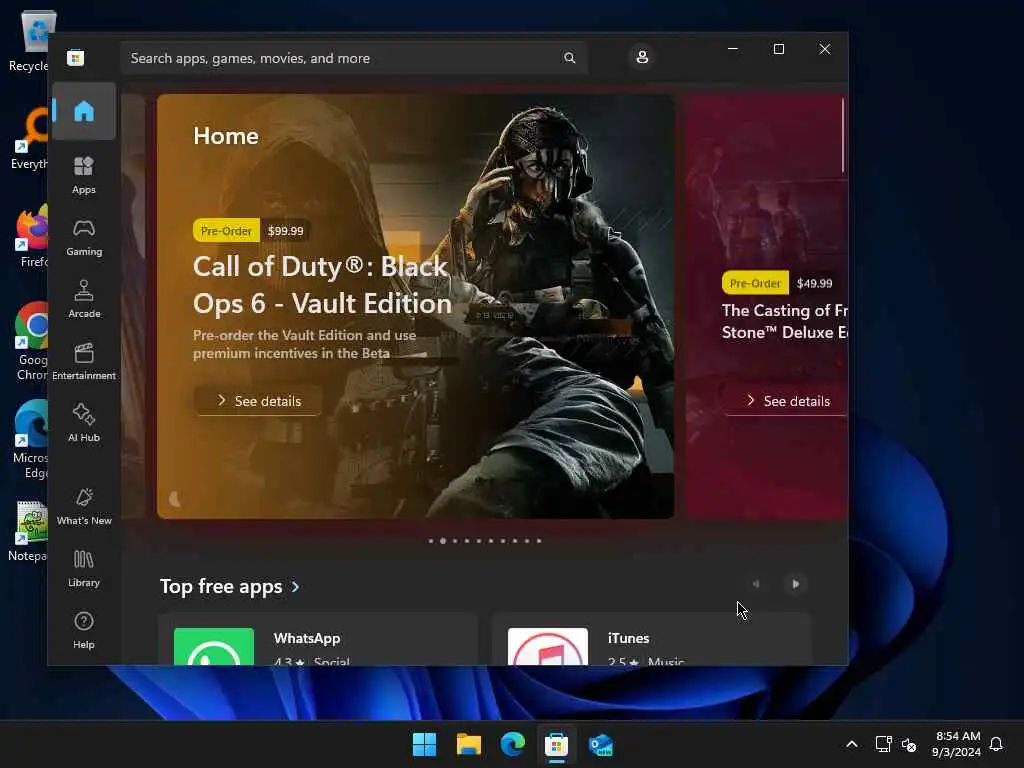Open the notification bell
This screenshot has width=1024, height=768.
coord(996,744)
